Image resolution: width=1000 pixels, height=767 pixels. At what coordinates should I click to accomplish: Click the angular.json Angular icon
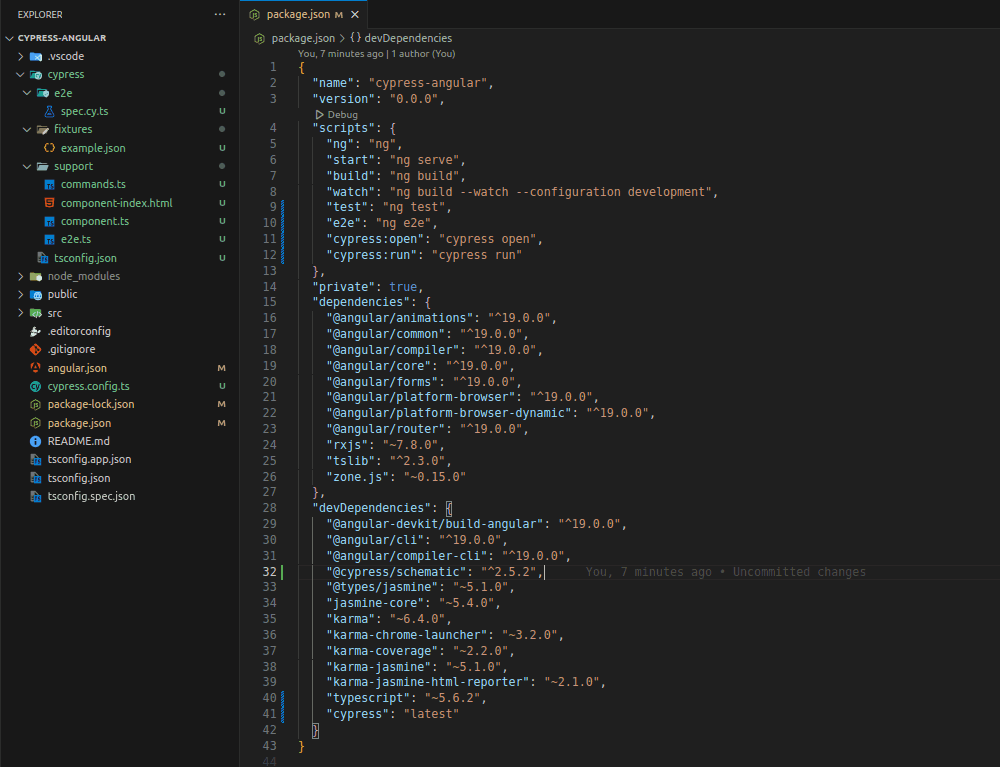pyautogui.click(x=36, y=368)
